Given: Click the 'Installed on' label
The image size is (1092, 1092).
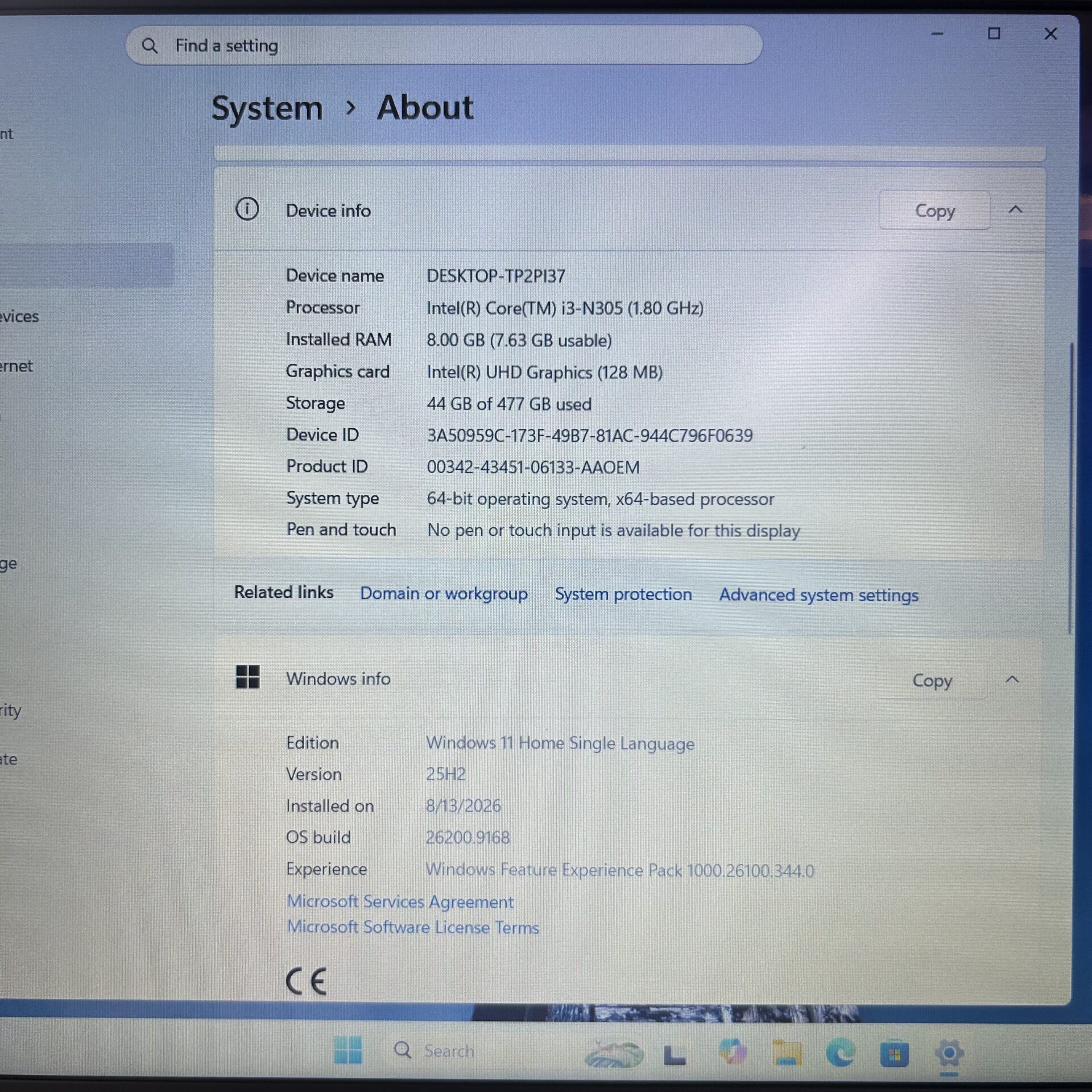Looking at the screenshot, I should pos(330,806).
